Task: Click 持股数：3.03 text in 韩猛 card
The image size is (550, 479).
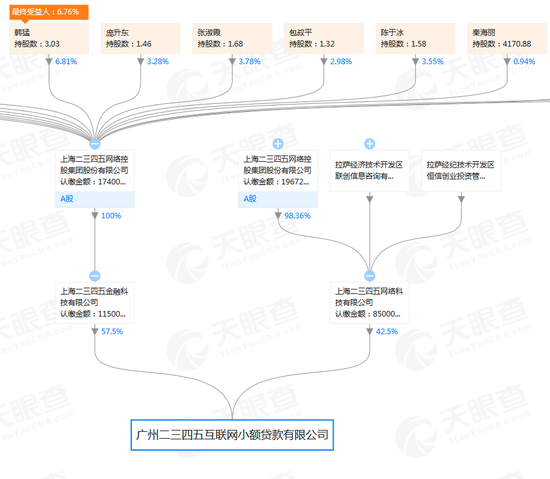Action: (37, 44)
